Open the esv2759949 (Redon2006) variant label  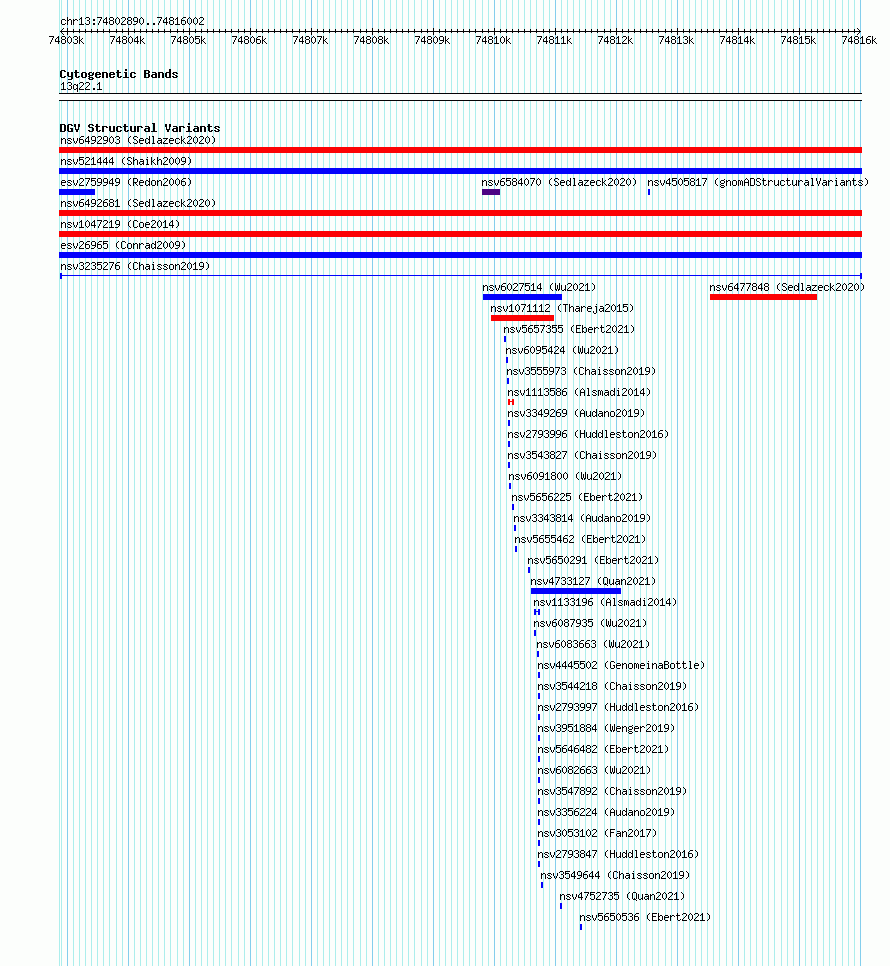126,182
